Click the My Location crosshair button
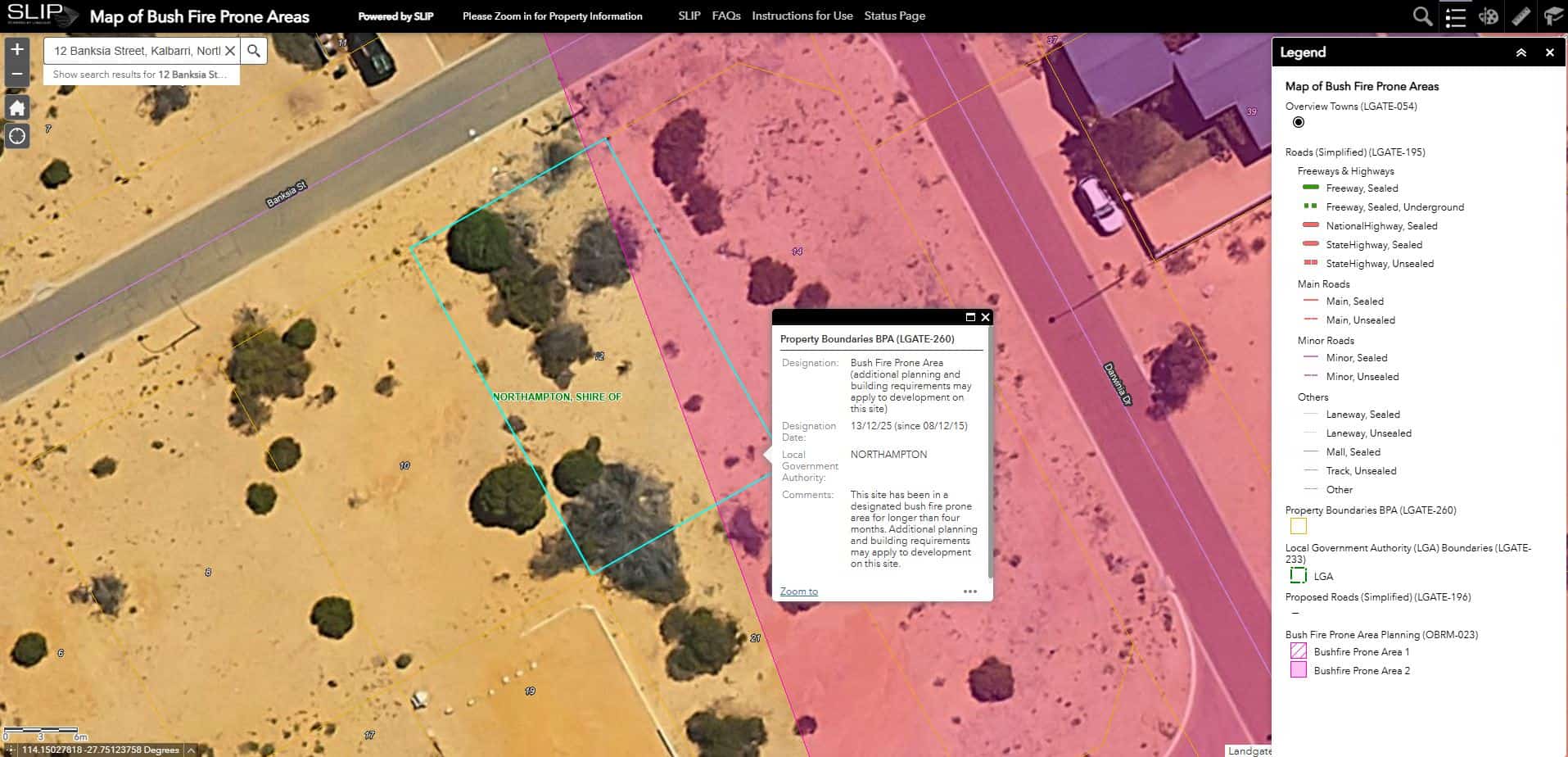This screenshot has height=757, width=1568. 17,136
